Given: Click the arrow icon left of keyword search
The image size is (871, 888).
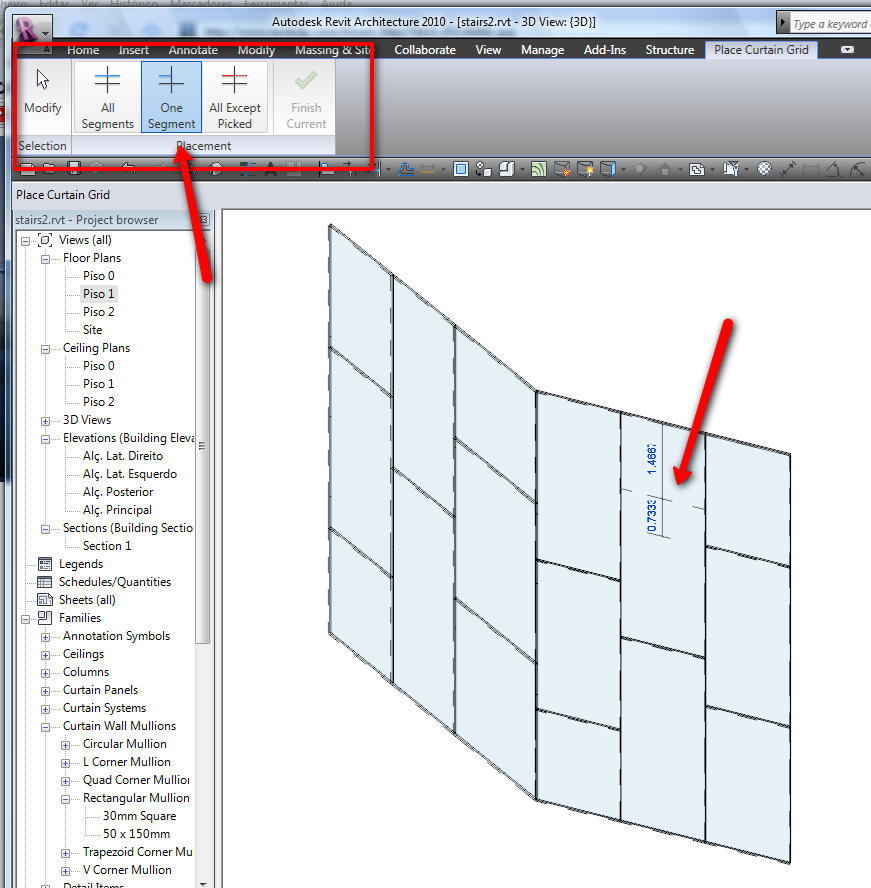Looking at the screenshot, I should [x=783, y=23].
